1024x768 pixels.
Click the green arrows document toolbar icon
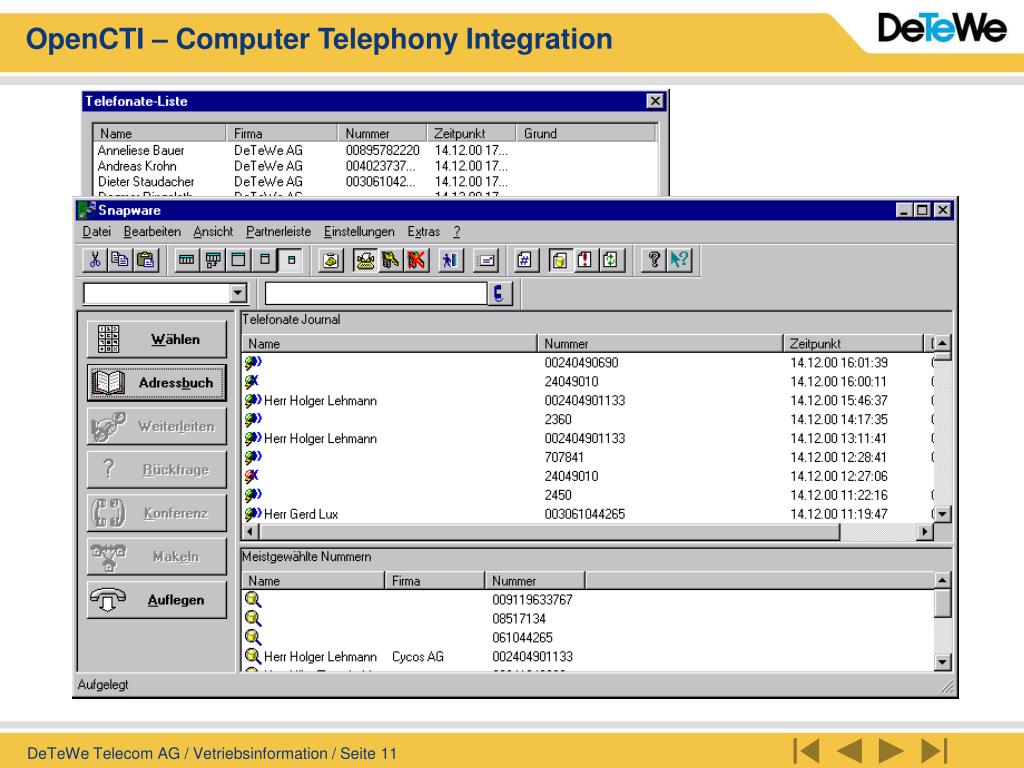click(611, 260)
